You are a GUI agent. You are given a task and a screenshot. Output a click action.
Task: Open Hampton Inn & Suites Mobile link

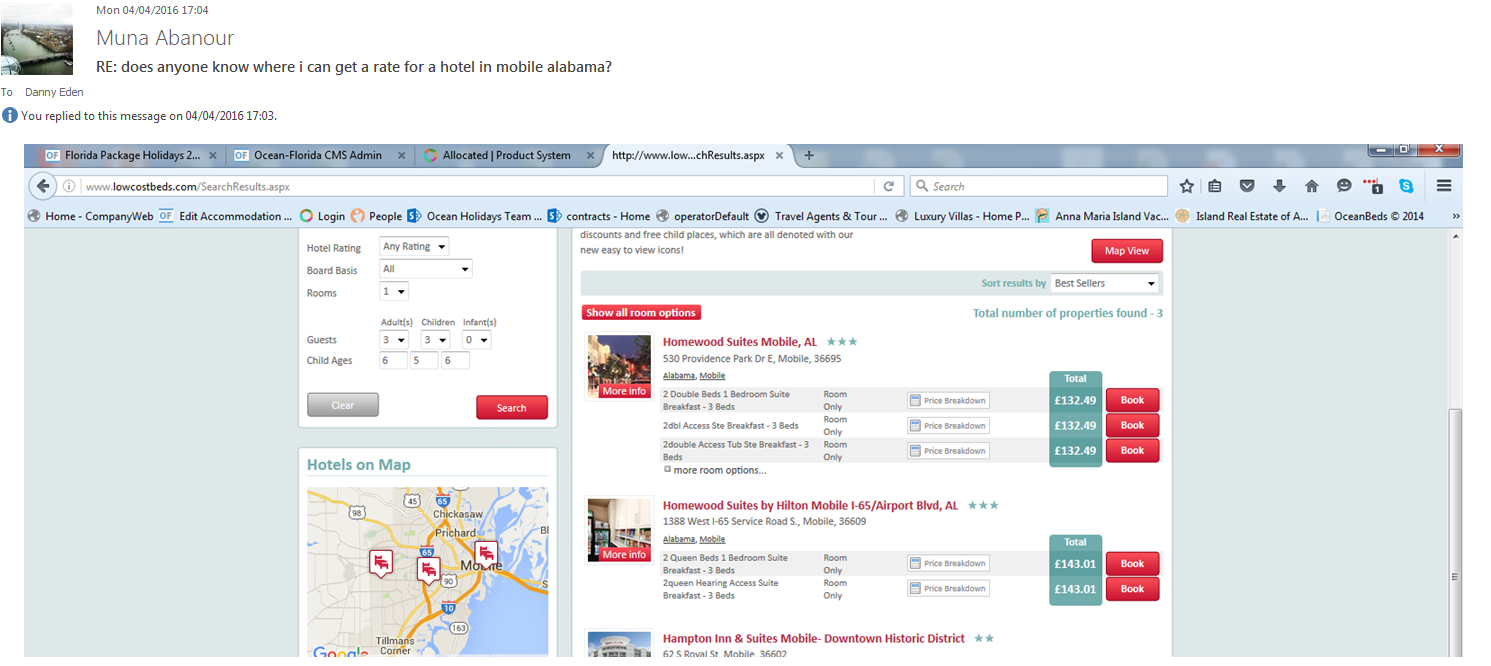point(814,638)
